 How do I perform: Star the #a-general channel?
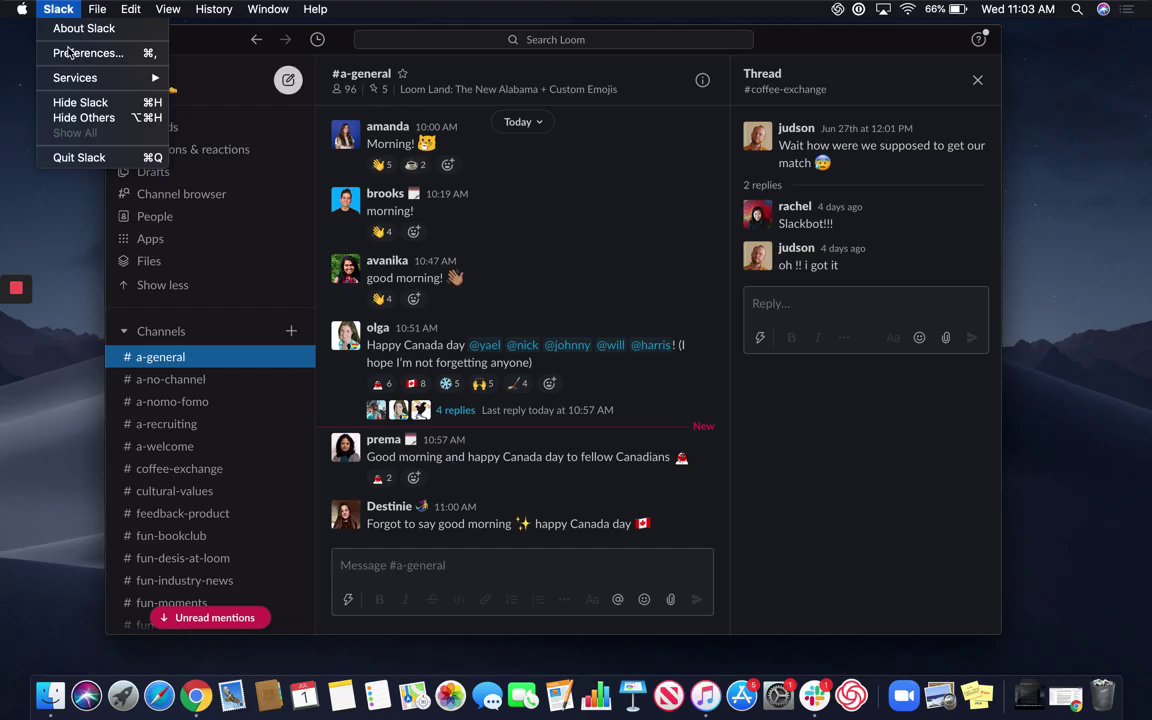(x=403, y=73)
